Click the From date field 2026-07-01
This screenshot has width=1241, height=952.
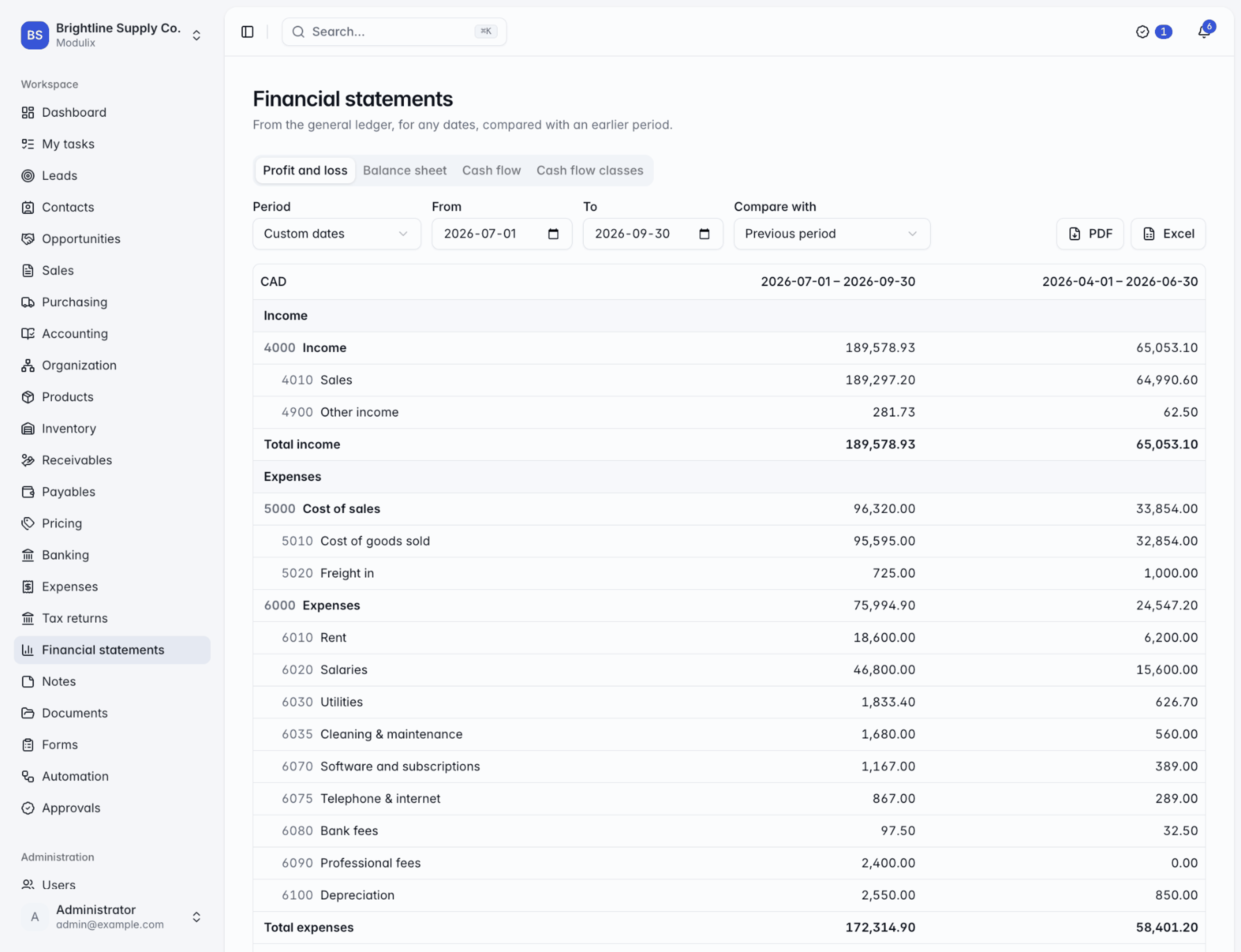502,234
